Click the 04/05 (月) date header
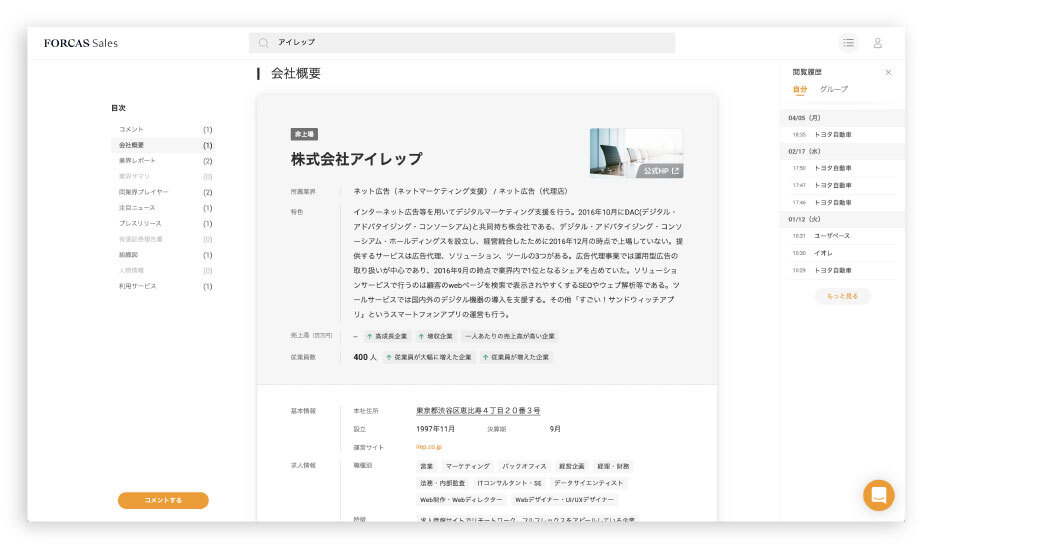The width and height of the screenshot is (1040, 557). click(x=842, y=118)
